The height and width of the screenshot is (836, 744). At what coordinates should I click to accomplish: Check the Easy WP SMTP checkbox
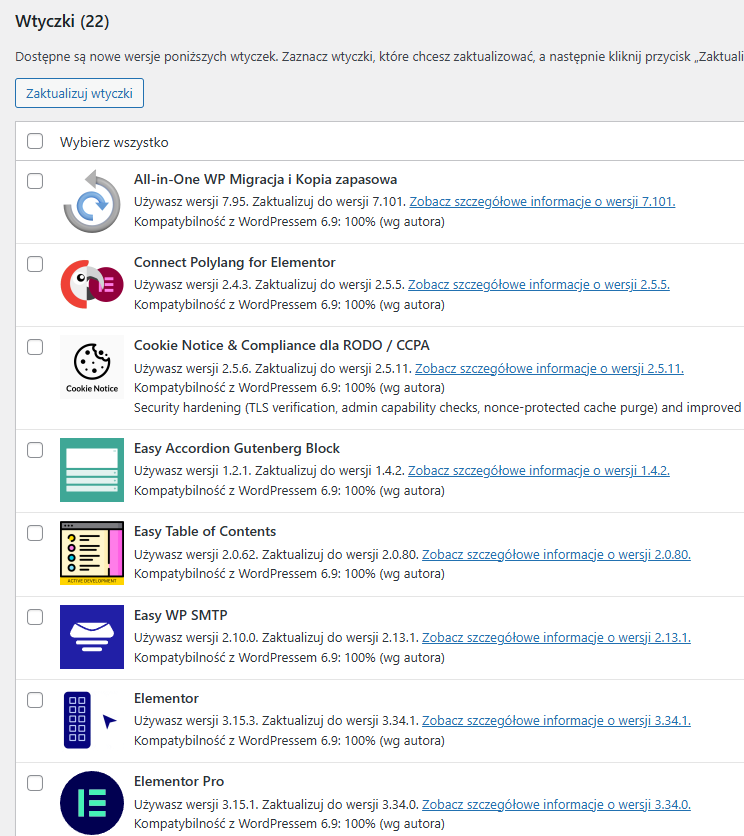point(35,617)
